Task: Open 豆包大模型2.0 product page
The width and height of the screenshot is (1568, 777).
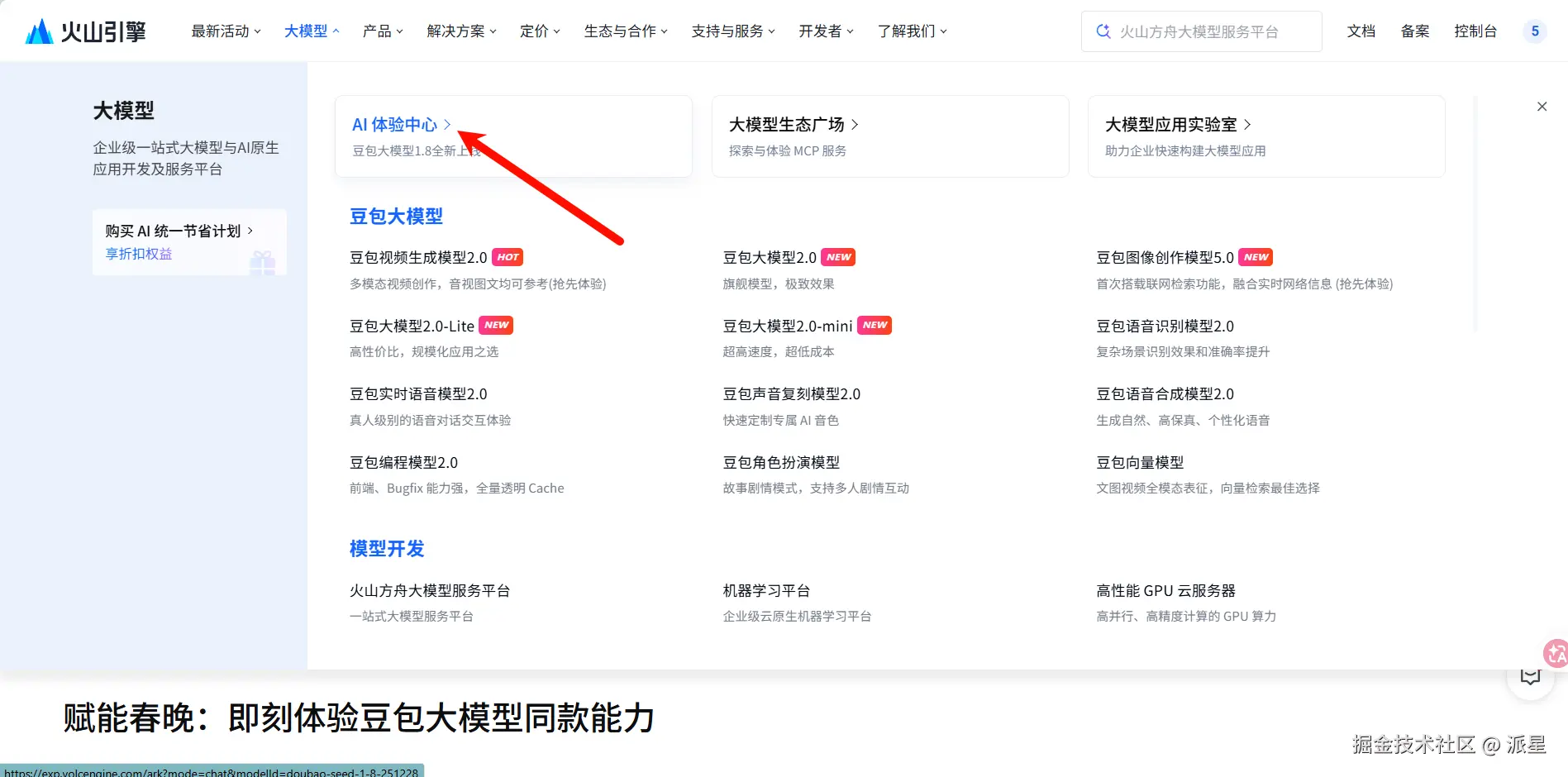Action: tap(770, 258)
